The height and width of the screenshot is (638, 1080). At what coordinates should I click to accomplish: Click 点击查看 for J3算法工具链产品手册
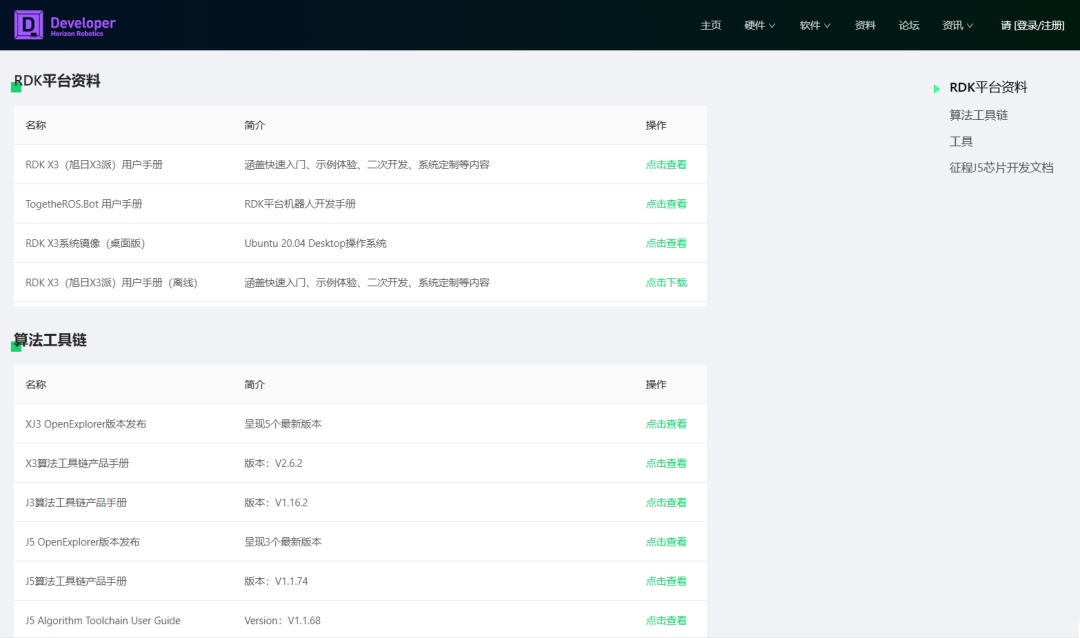pyautogui.click(x=666, y=502)
